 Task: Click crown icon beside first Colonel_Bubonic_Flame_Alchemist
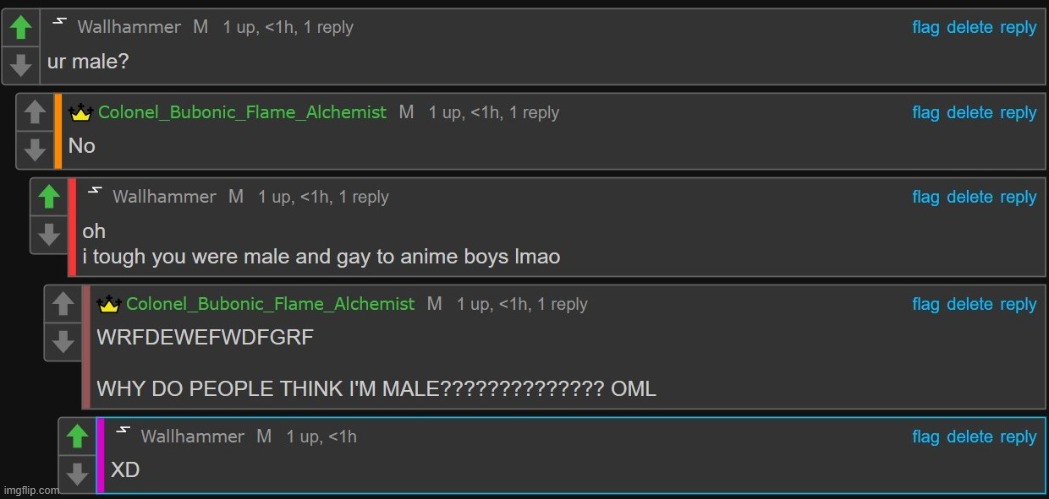click(x=80, y=113)
